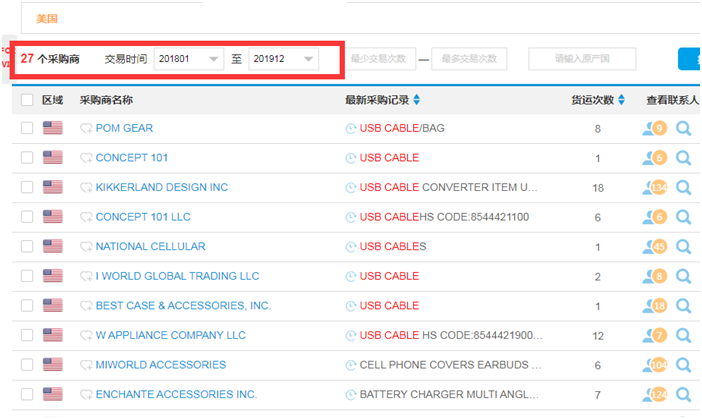Viewport: 702px width, 419px height.
Task: Click the follow icon before CONCEPT 101 LLC
Action: pyautogui.click(x=86, y=217)
